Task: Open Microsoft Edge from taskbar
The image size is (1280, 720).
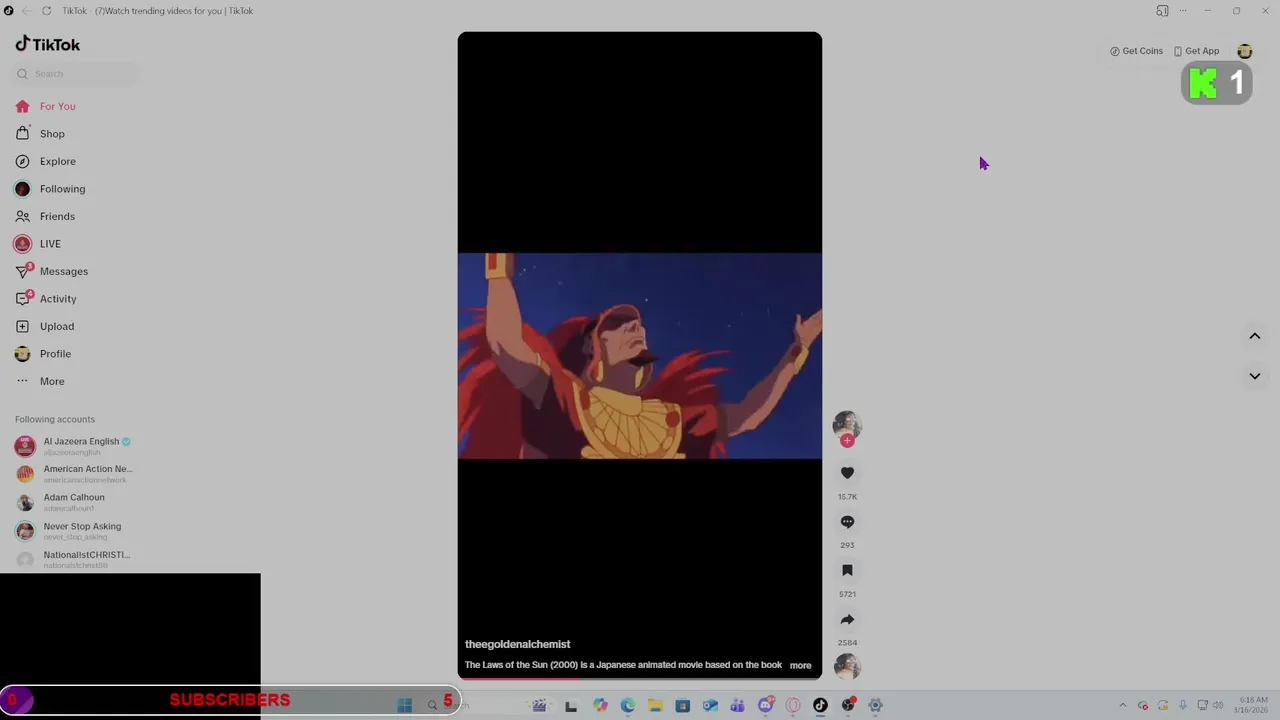Action: coord(628,705)
